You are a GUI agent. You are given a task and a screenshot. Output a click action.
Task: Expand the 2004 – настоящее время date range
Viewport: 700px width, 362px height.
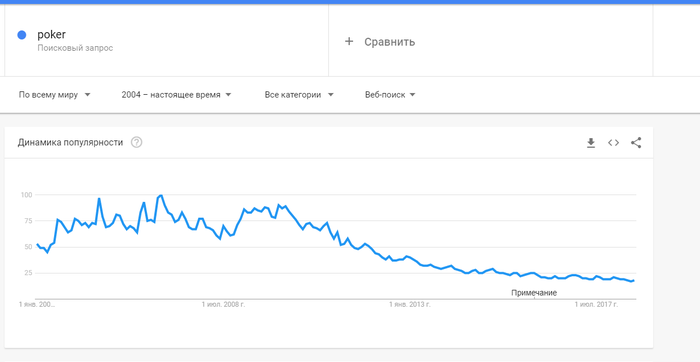click(x=176, y=95)
